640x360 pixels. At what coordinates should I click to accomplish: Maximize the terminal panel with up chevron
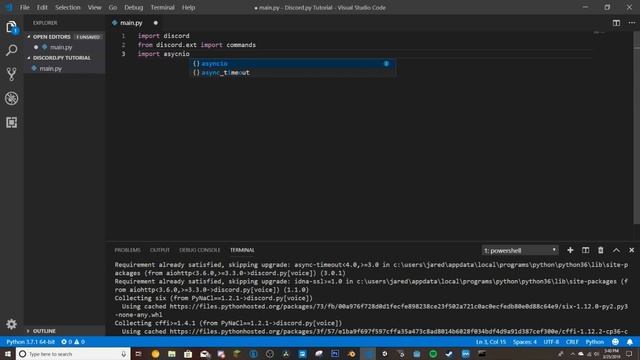(616, 250)
